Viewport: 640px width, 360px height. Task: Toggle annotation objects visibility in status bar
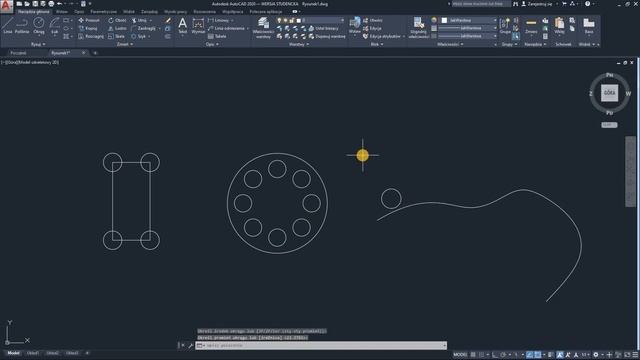tap(560, 355)
